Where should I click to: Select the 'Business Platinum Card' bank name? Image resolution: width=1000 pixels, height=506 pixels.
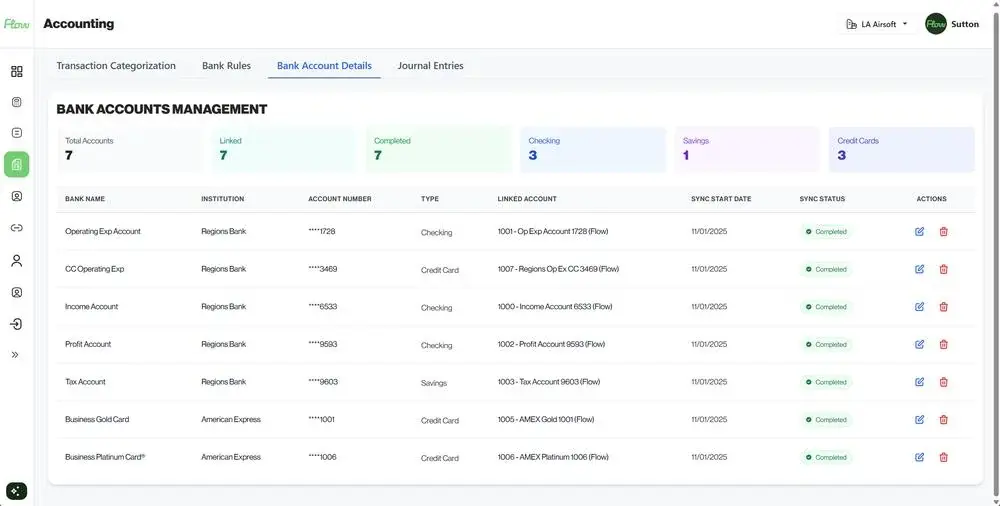coord(105,458)
